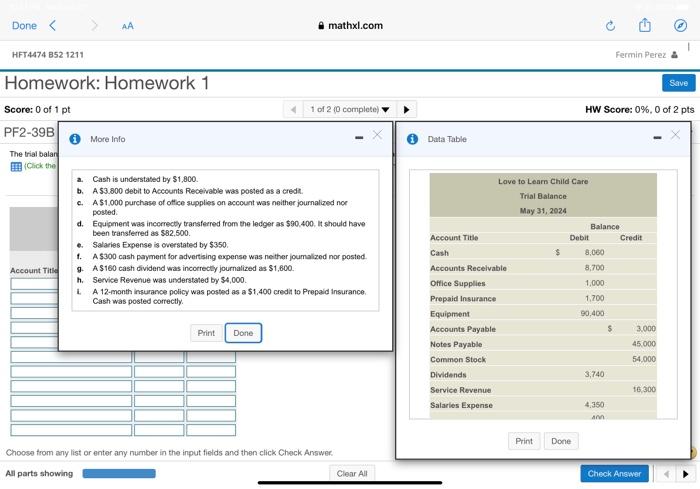The width and height of the screenshot is (700, 489).
Task: Click the More Info dialog info icon
Action: pyautogui.click(x=75, y=139)
